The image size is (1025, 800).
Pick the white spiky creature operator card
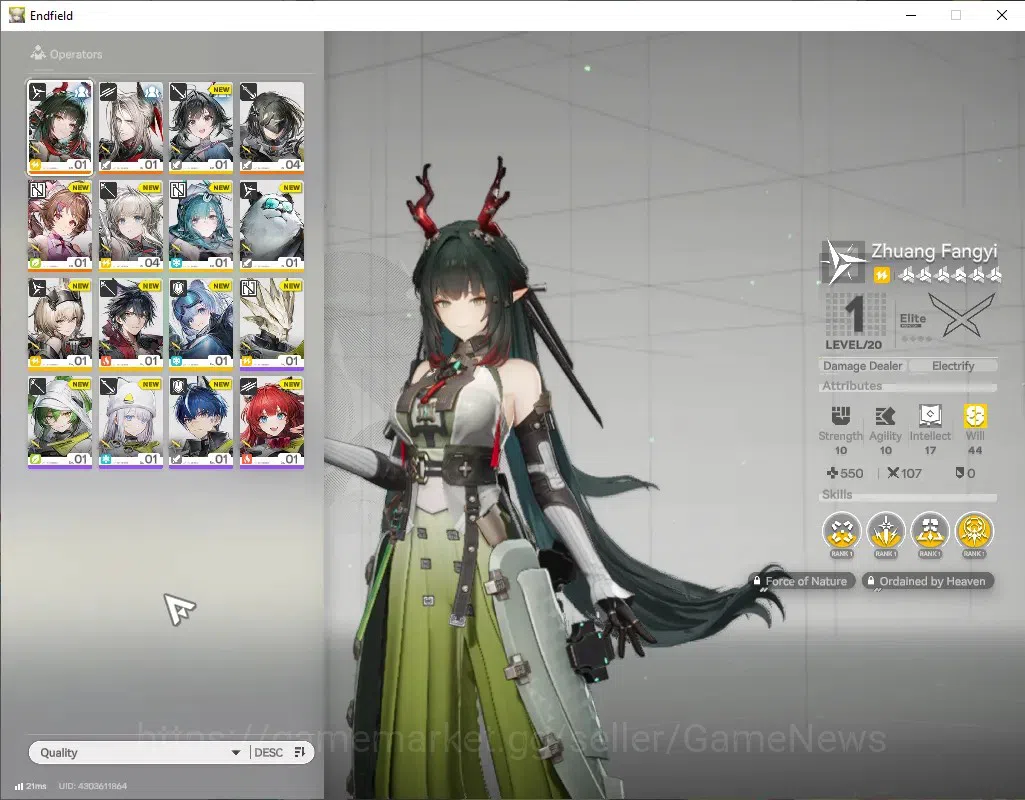tap(271, 324)
